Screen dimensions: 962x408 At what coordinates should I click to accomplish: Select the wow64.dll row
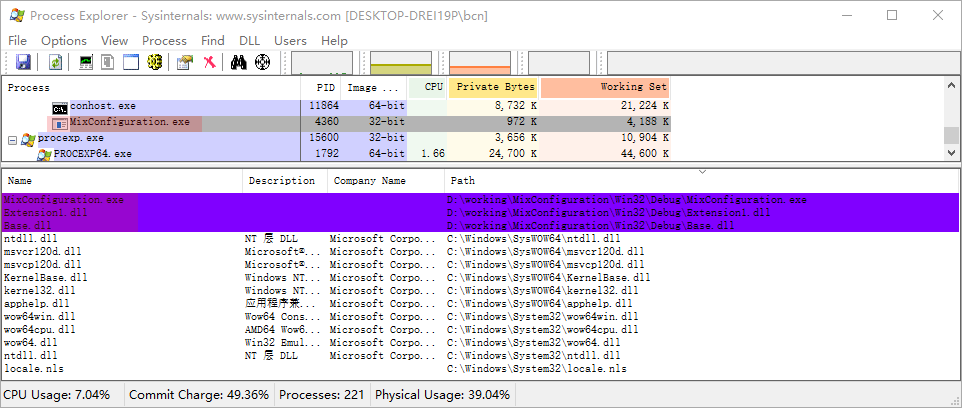click(480, 342)
